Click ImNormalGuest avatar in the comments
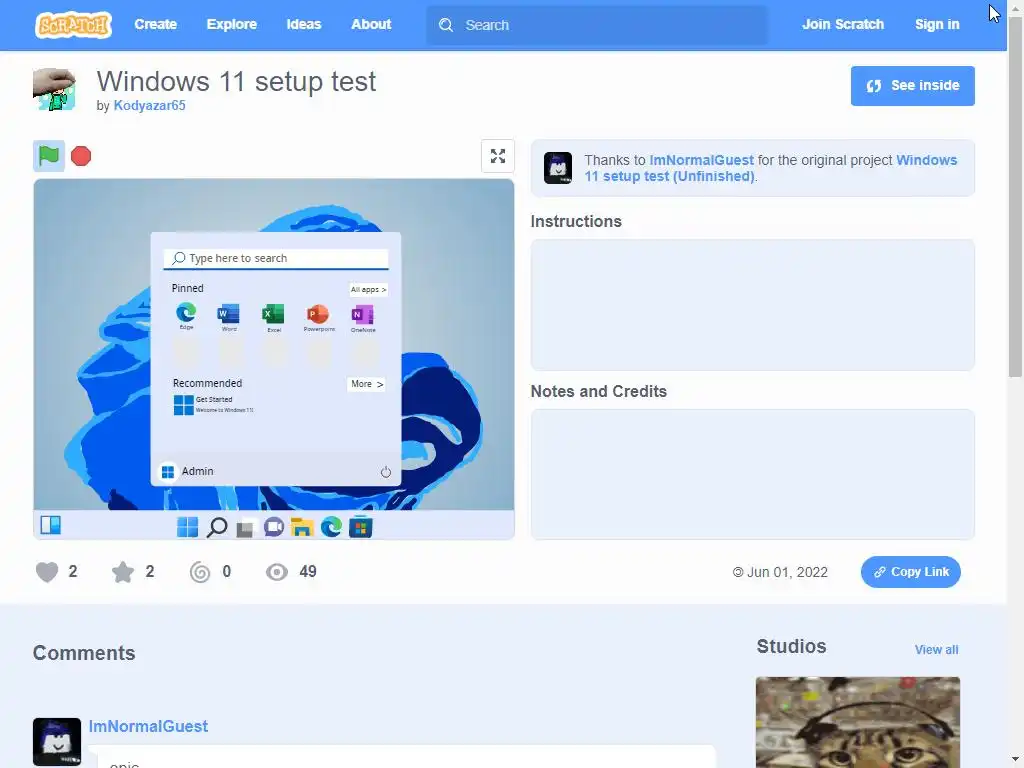1024x768 pixels. click(x=57, y=742)
